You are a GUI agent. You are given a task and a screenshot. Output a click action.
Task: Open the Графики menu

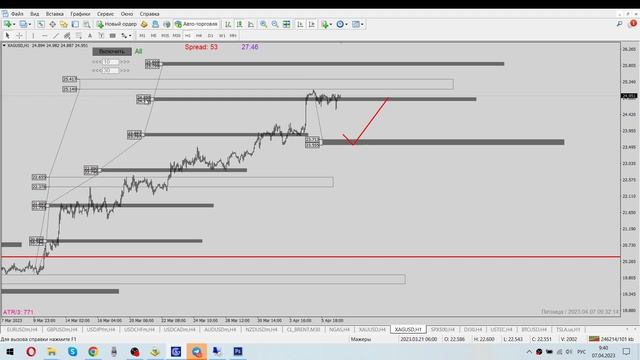point(80,14)
